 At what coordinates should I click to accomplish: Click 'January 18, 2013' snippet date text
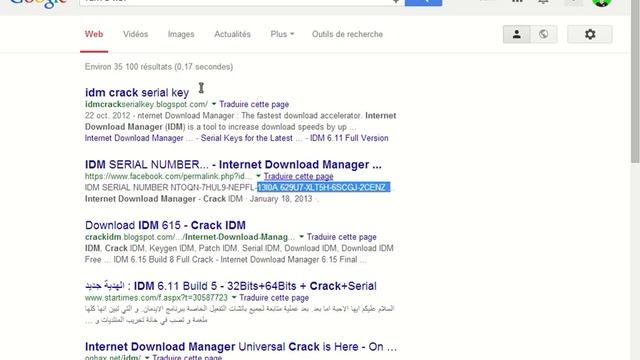click(x=281, y=199)
